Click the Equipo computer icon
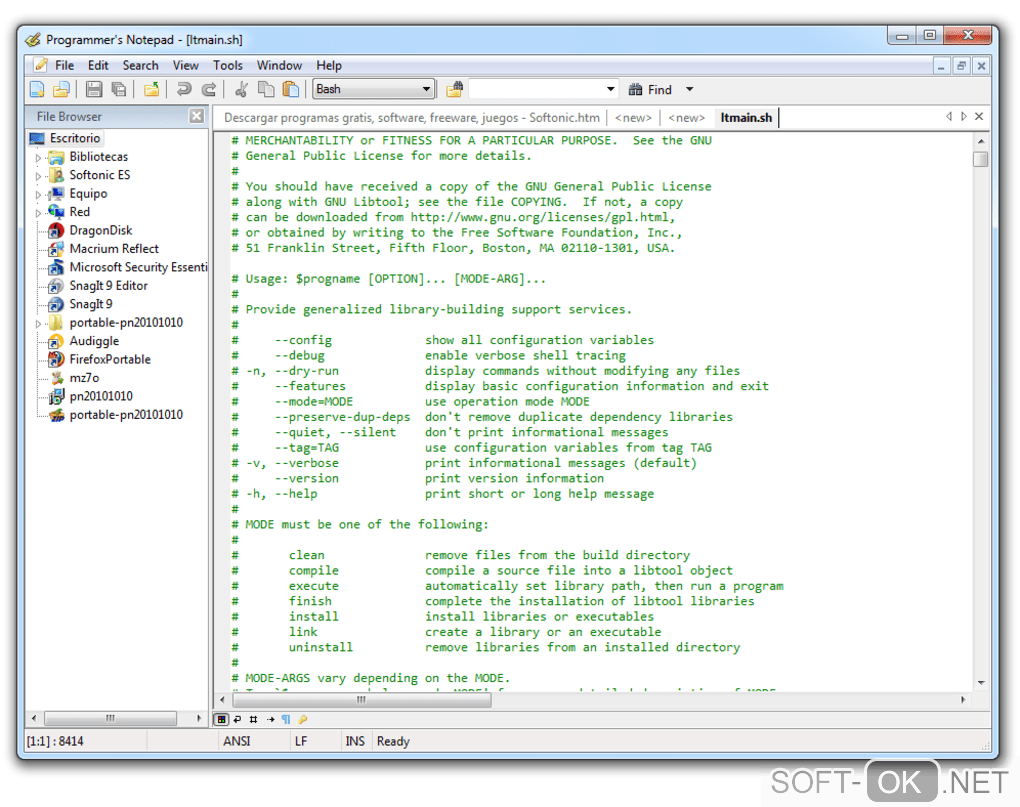The height and width of the screenshot is (807, 1020). click(57, 193)
